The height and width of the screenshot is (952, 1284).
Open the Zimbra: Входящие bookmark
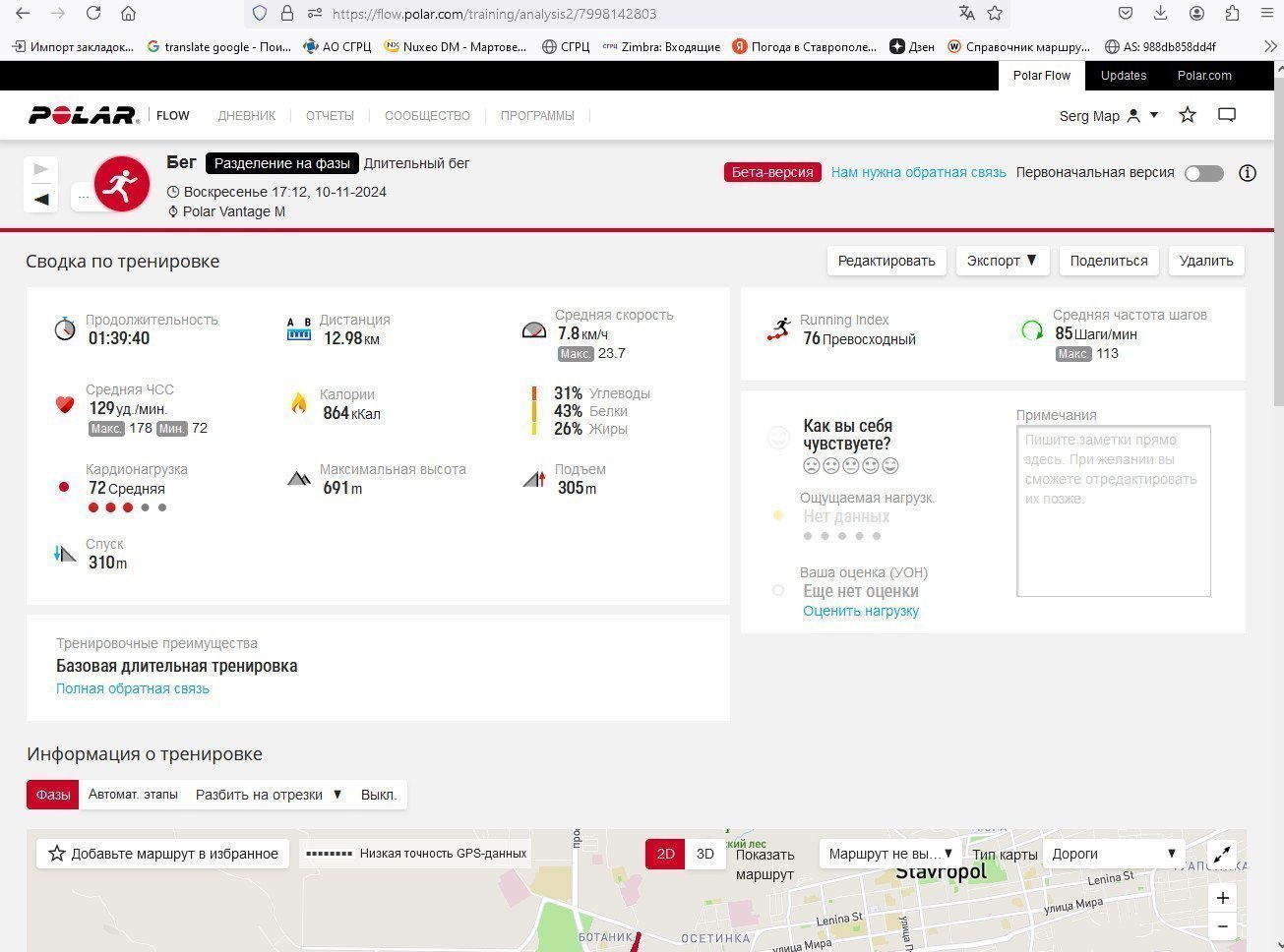click(660, 46)
